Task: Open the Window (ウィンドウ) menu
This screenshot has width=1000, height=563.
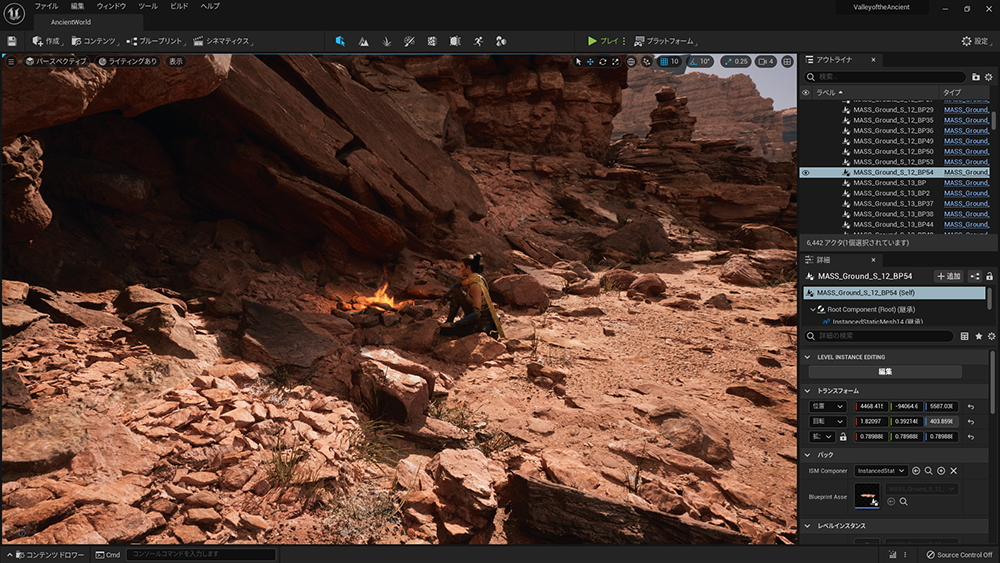Action: [111, 6]
